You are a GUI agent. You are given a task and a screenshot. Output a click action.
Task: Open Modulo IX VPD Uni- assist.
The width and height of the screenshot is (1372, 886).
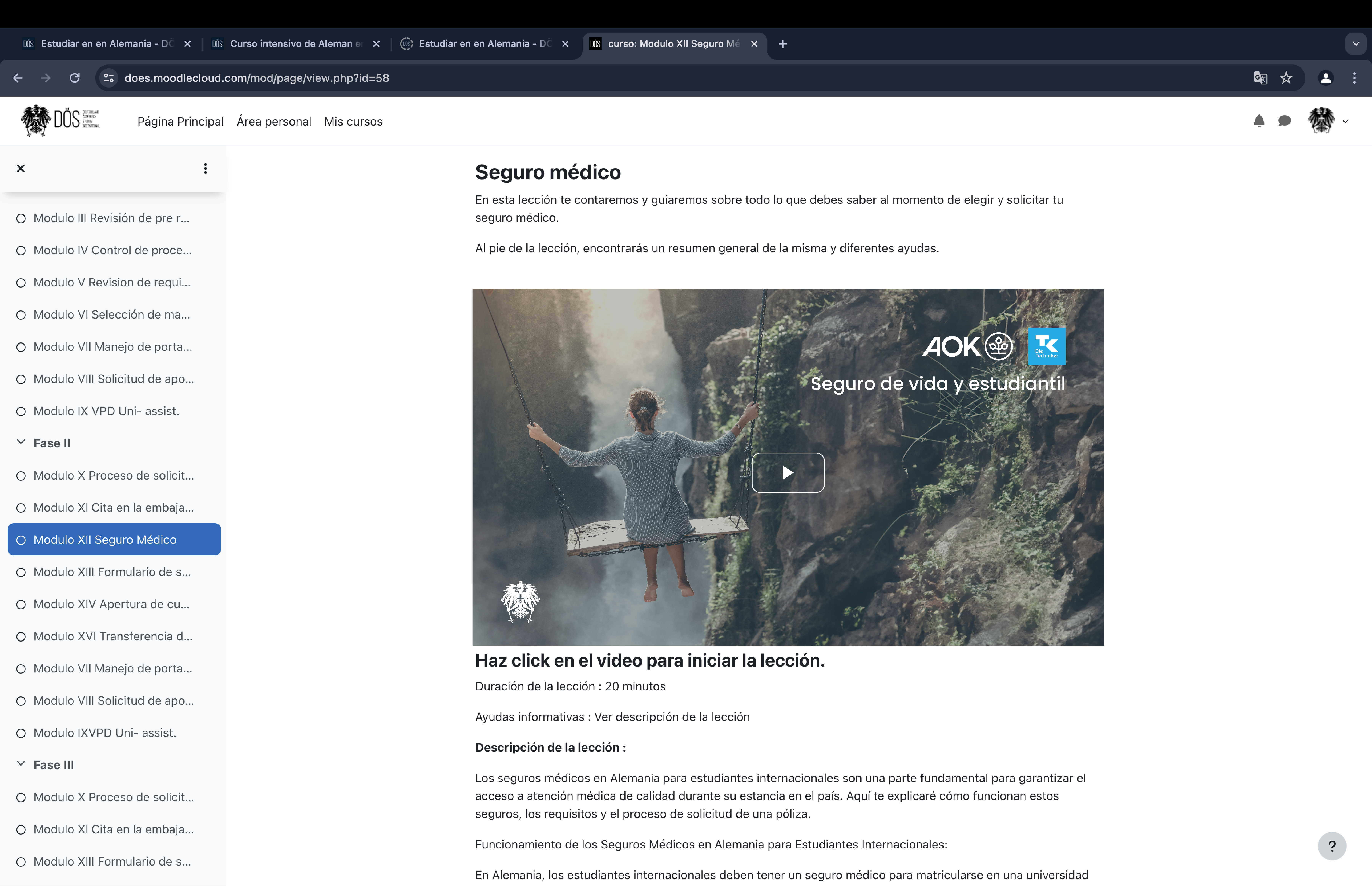coord(106,411)
